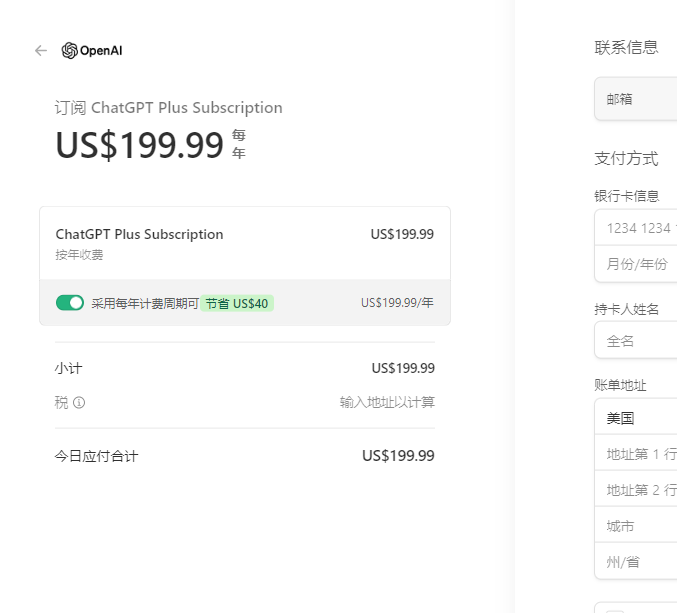Click the 月份/年份 expiry date field

tap(636, 264)
